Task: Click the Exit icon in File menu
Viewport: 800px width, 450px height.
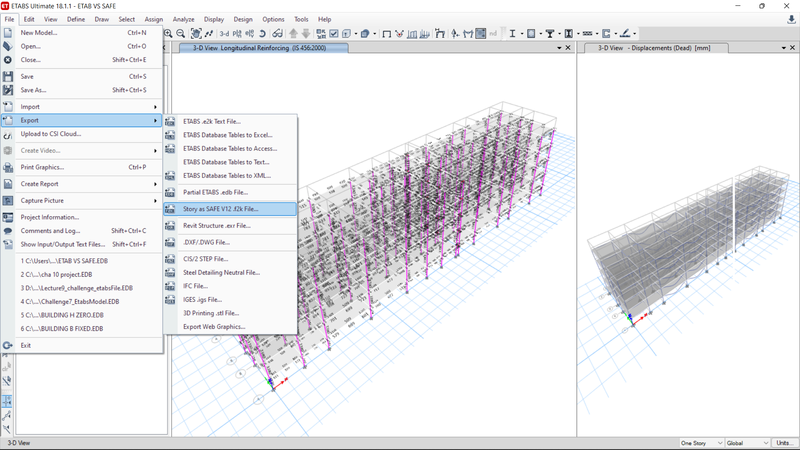Action: (x=8, y=345)
